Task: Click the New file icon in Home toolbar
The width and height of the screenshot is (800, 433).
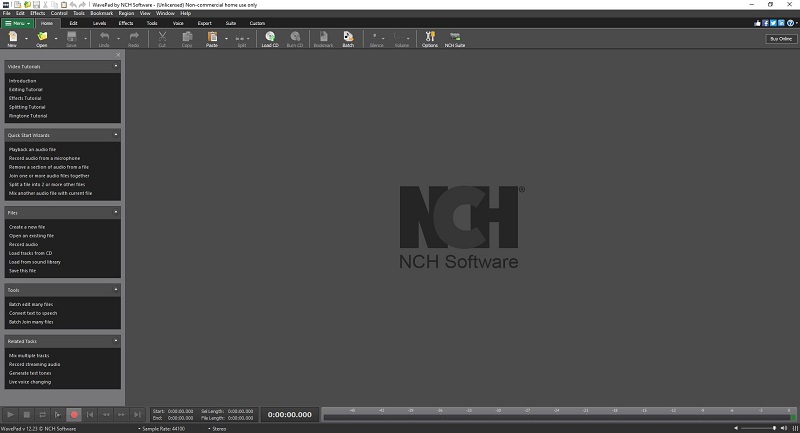Action: coord(12,36)
